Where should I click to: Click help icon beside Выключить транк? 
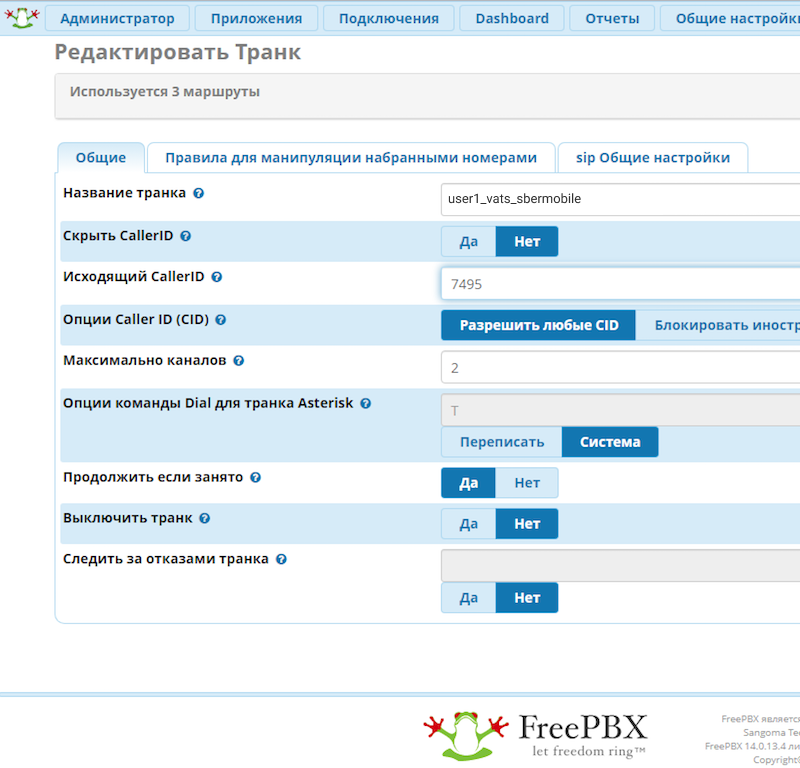point(204,519)
